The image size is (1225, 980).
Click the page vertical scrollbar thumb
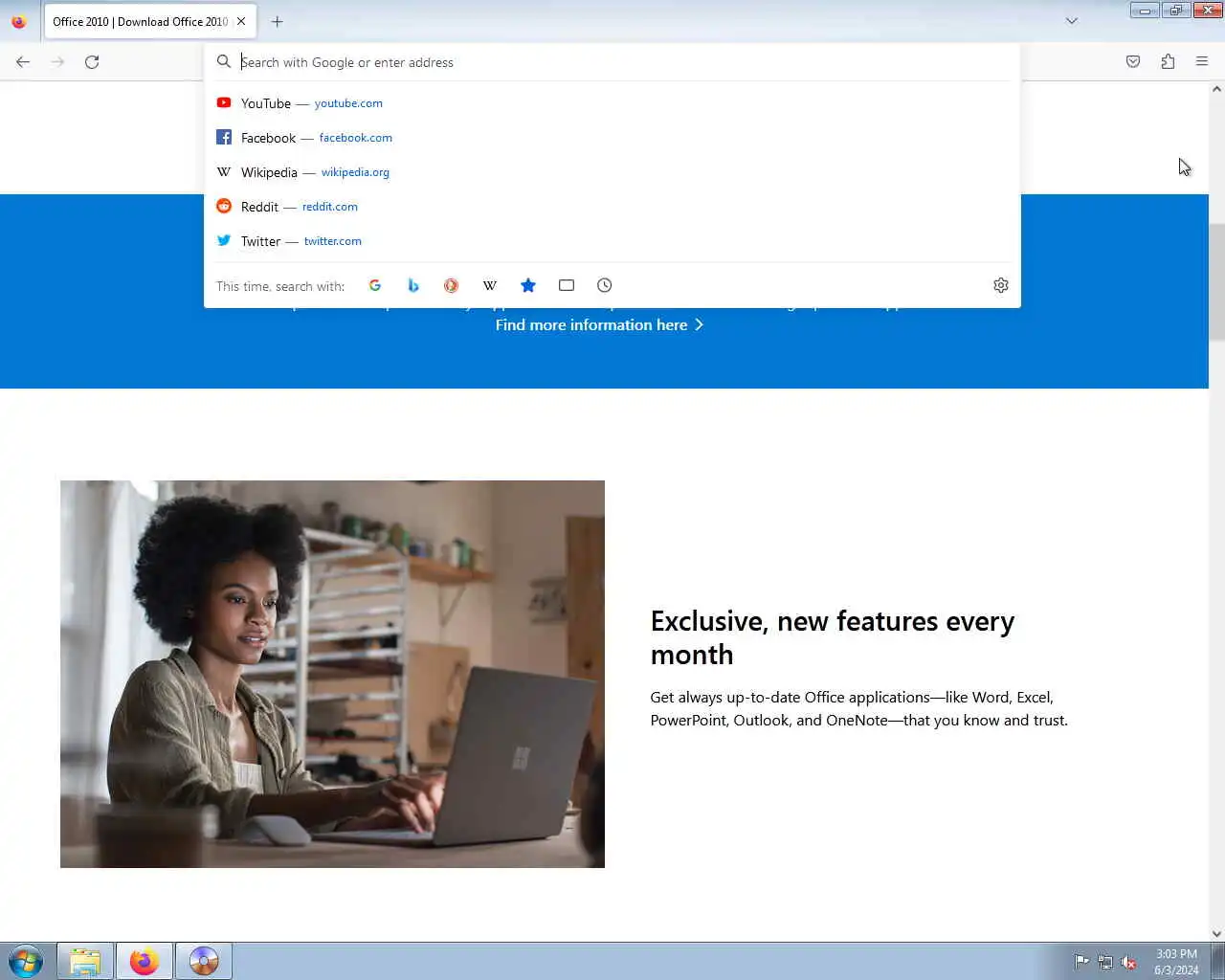1216,282
